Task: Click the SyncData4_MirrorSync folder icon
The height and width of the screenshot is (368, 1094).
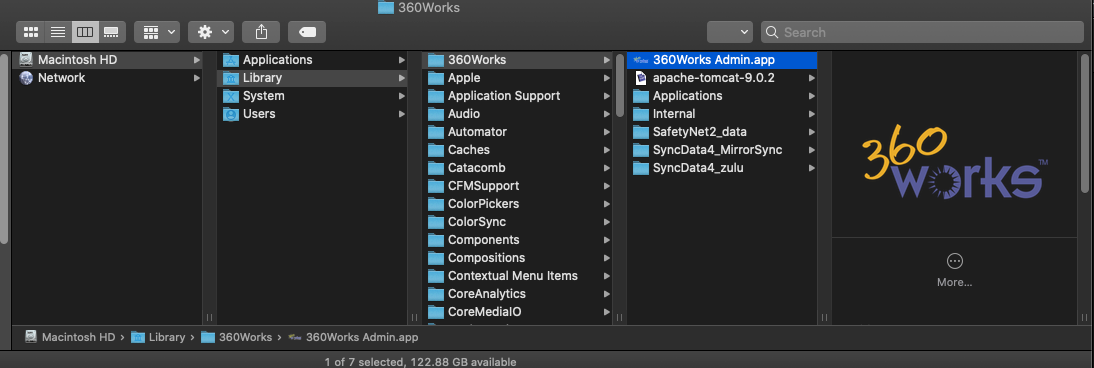Action: tap(640, 150)
